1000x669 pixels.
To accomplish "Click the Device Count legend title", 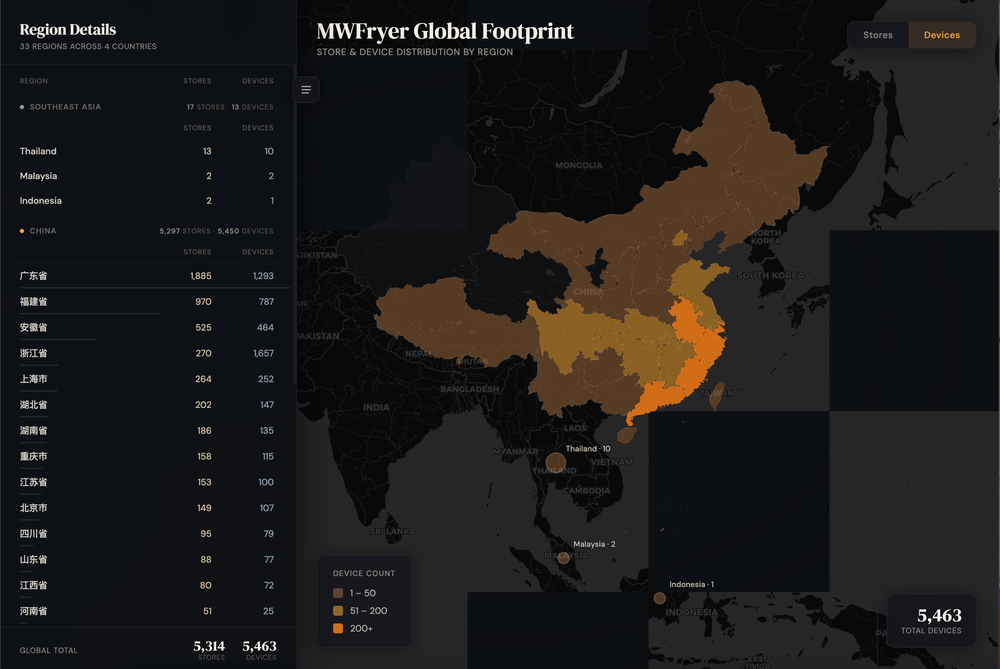I will tap(364, 573).
